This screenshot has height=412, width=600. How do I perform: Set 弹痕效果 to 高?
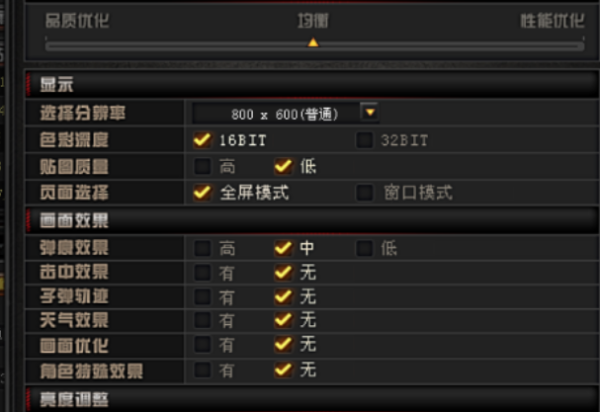[x=202, y=248]
